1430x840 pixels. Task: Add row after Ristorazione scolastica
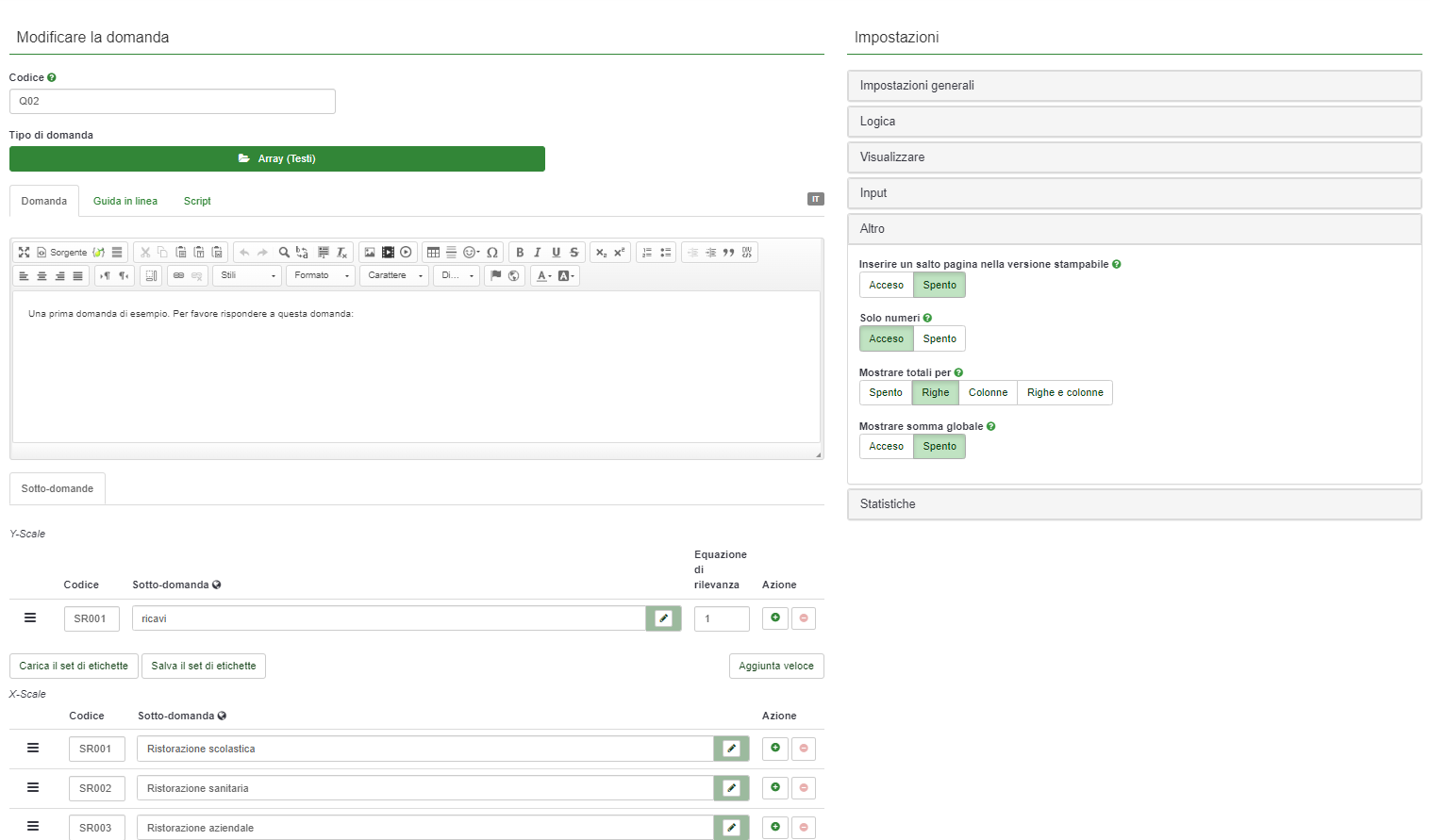(x=775, y=749)
